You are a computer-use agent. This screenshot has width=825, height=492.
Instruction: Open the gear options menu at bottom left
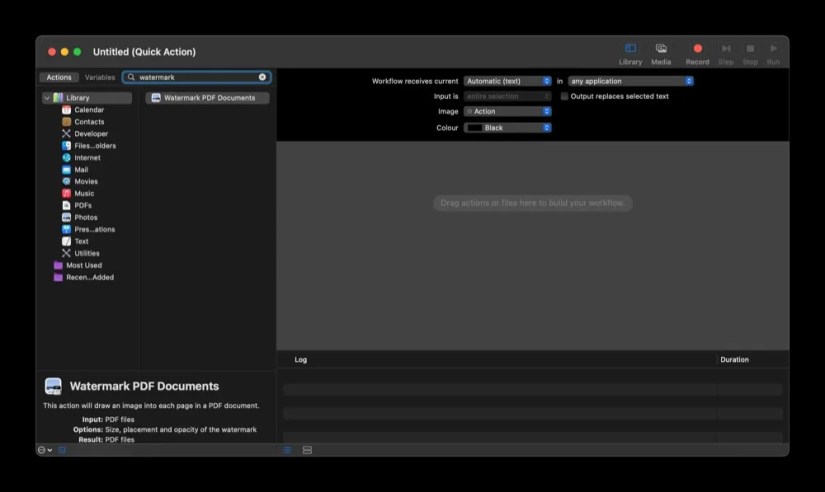(44, 450)
